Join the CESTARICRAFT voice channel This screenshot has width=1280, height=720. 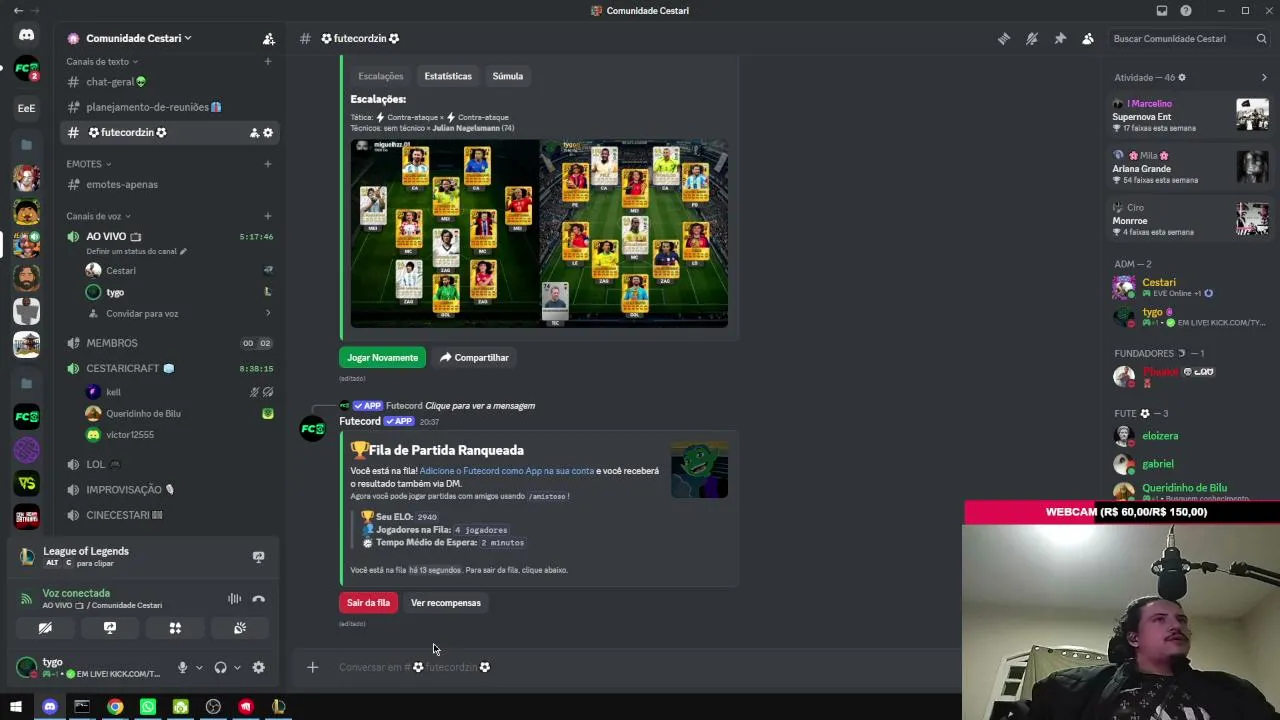(168, 368)
